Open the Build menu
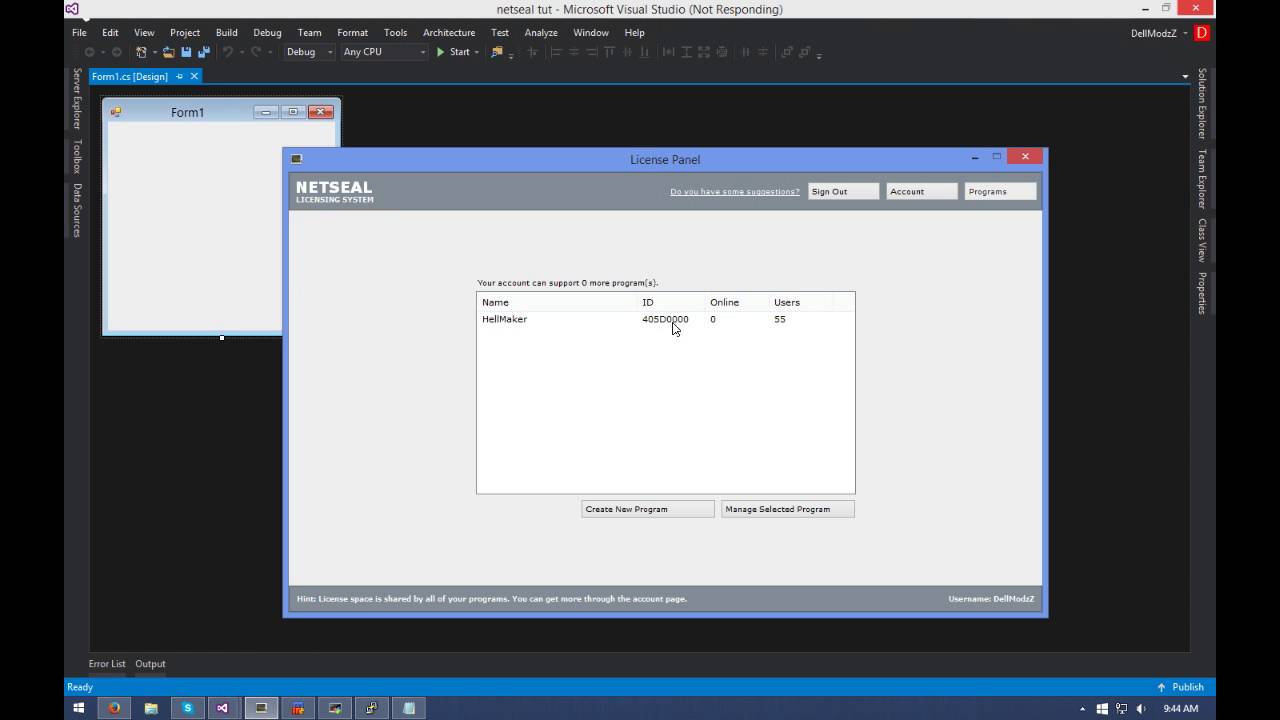This screenshot has height=720, width=1280. (x=227, y=32)
